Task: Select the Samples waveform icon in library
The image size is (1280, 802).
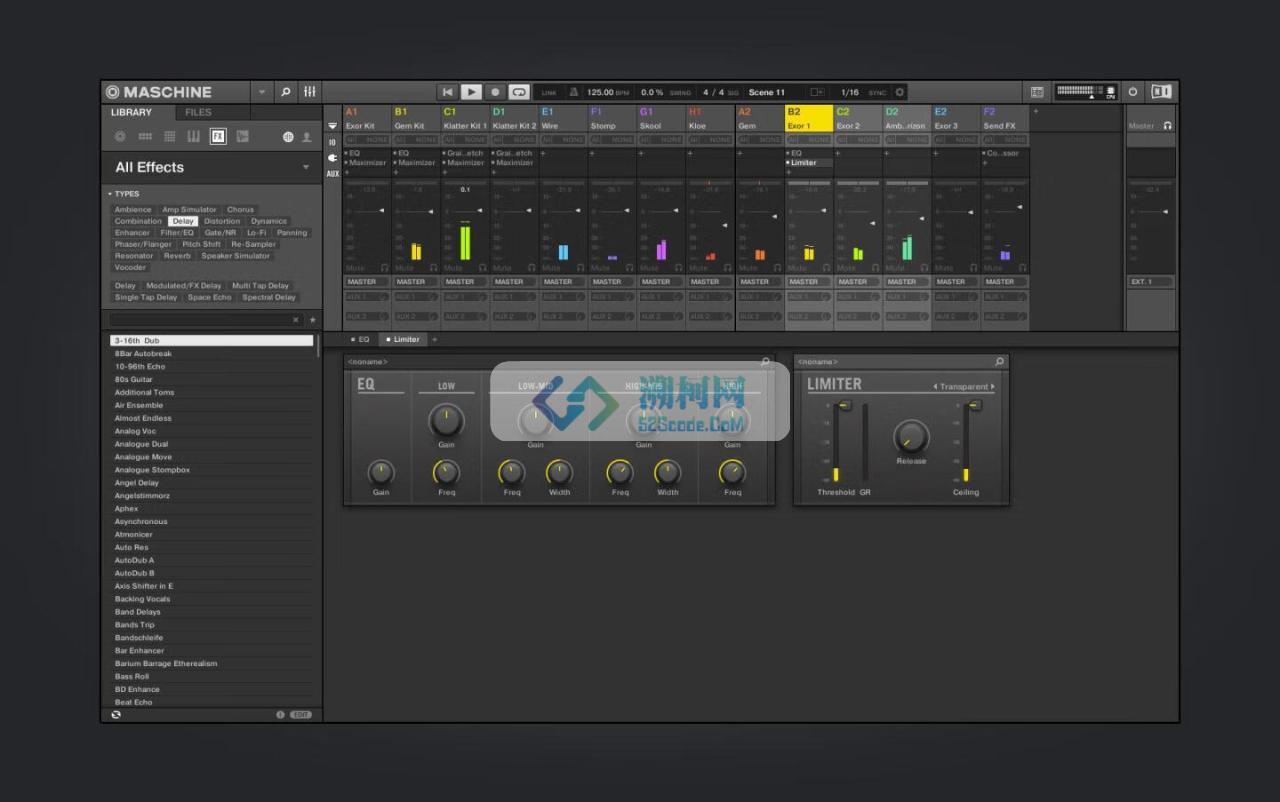Action: pos(241,137)
